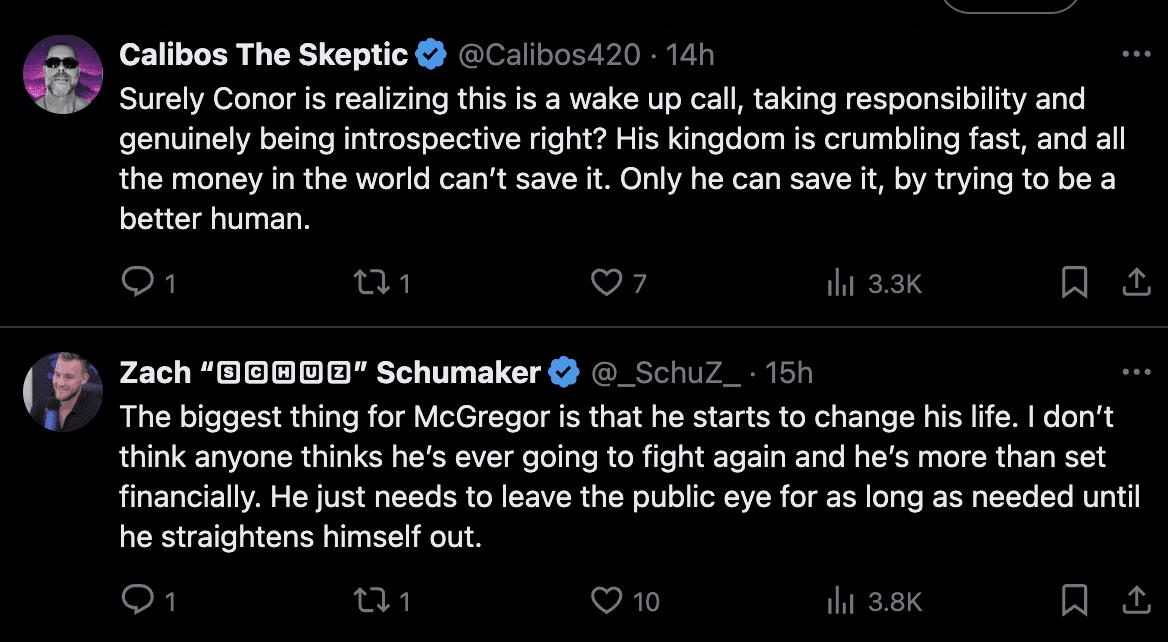Screen dimensions: 1168x642
Task: Share Calibos The Skeptic's tweet
Action: tap(1136, 284)
